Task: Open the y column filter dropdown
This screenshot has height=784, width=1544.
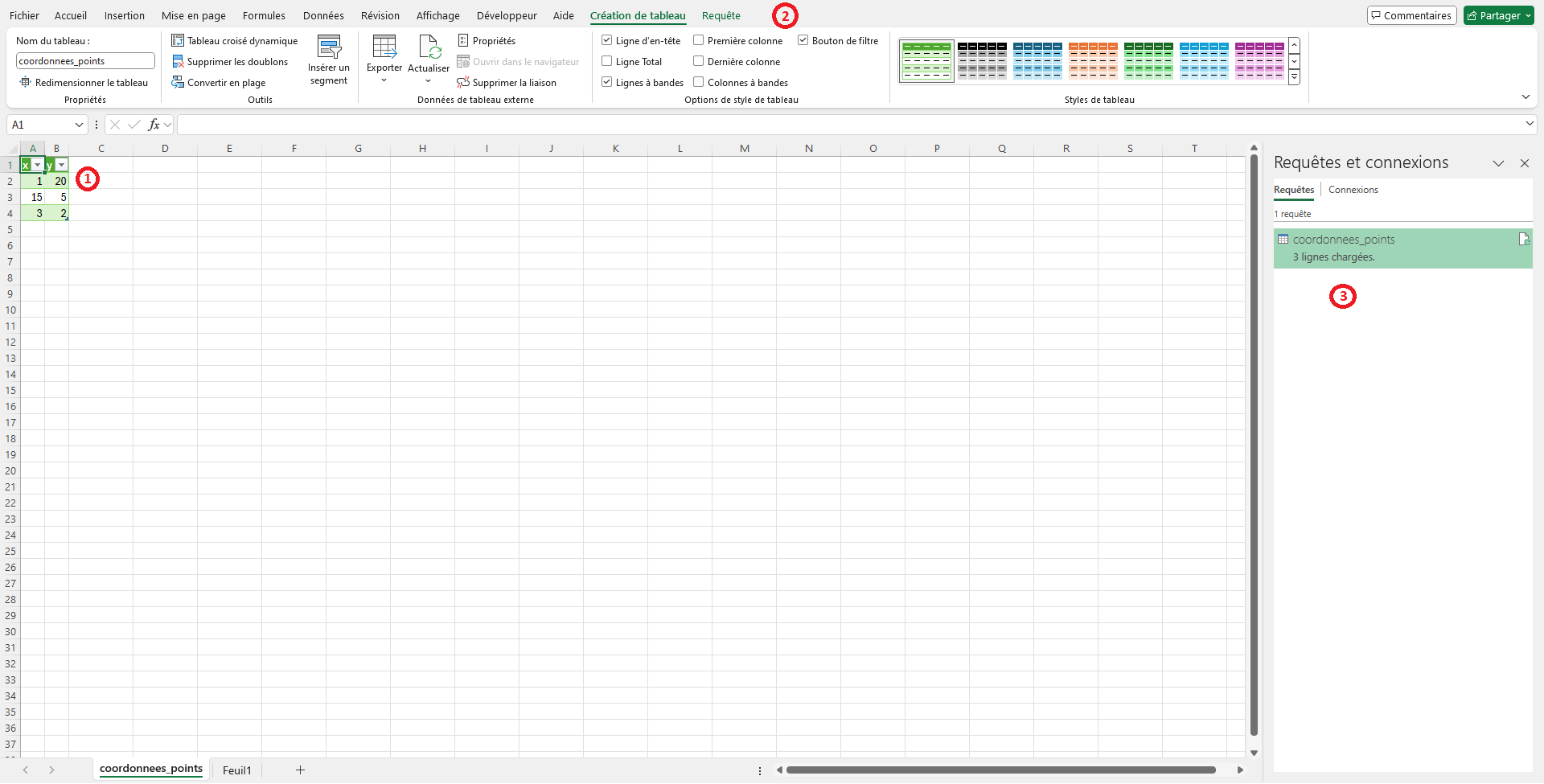Action: (62, 165)
